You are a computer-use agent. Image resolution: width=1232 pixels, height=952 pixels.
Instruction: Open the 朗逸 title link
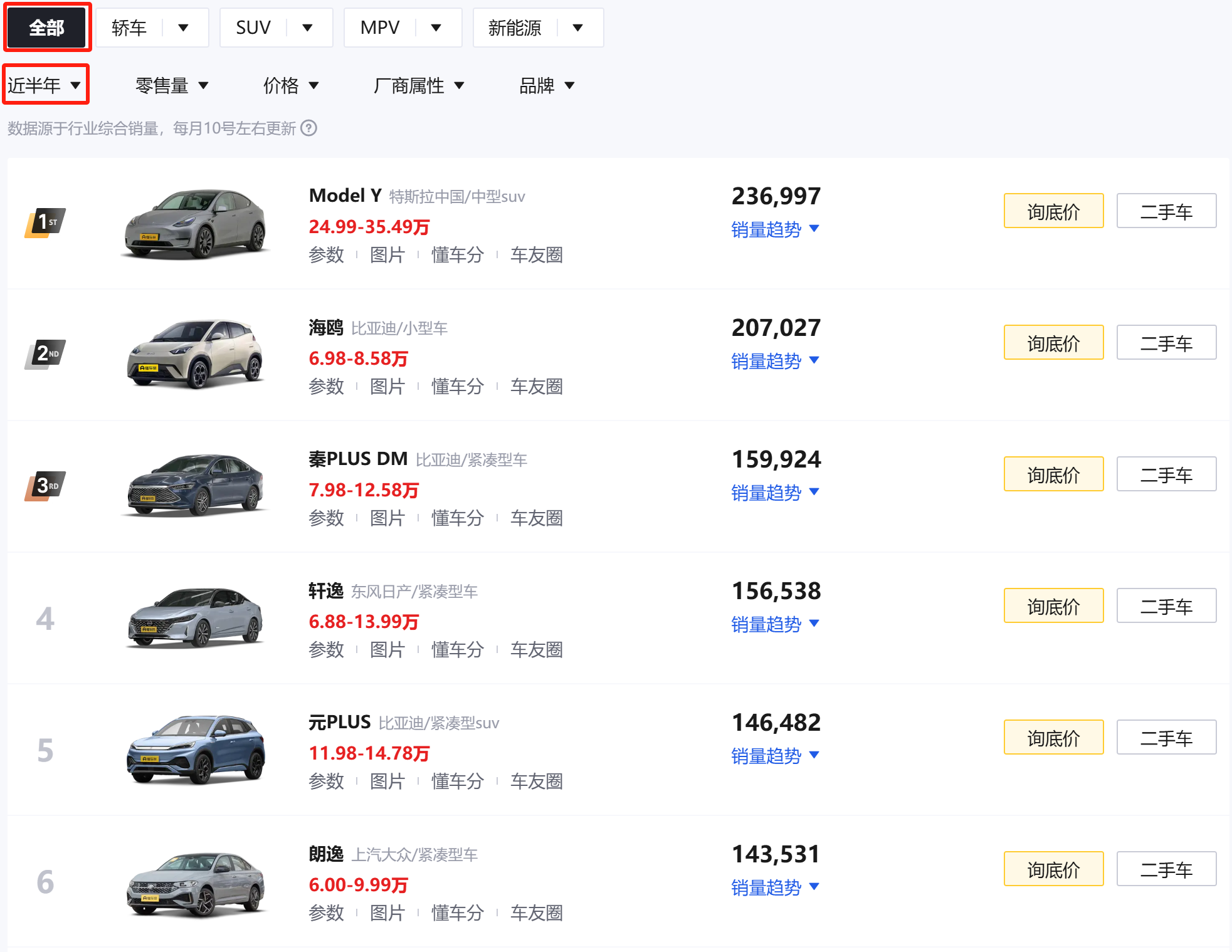tap(326, 854)
